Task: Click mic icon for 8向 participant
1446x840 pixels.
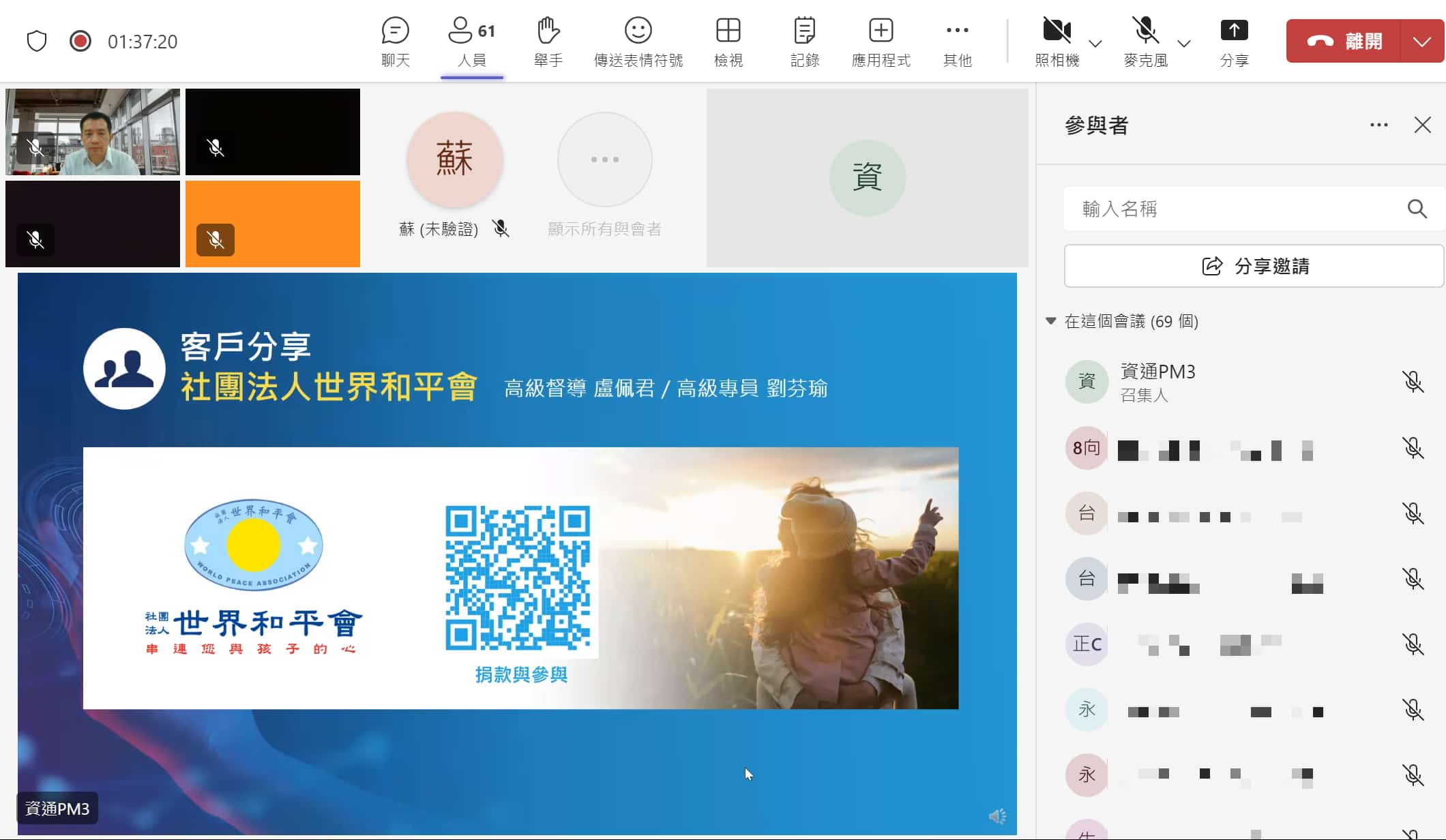Action: pos(1413,447)
